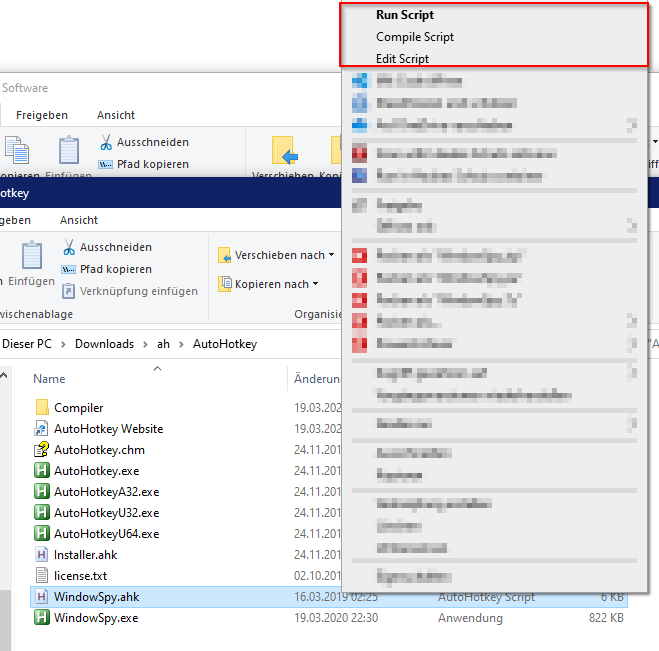Click Downloads in the address breadcrumb
Viewport: 659px width, 651px height.
(x=104, y=344)
